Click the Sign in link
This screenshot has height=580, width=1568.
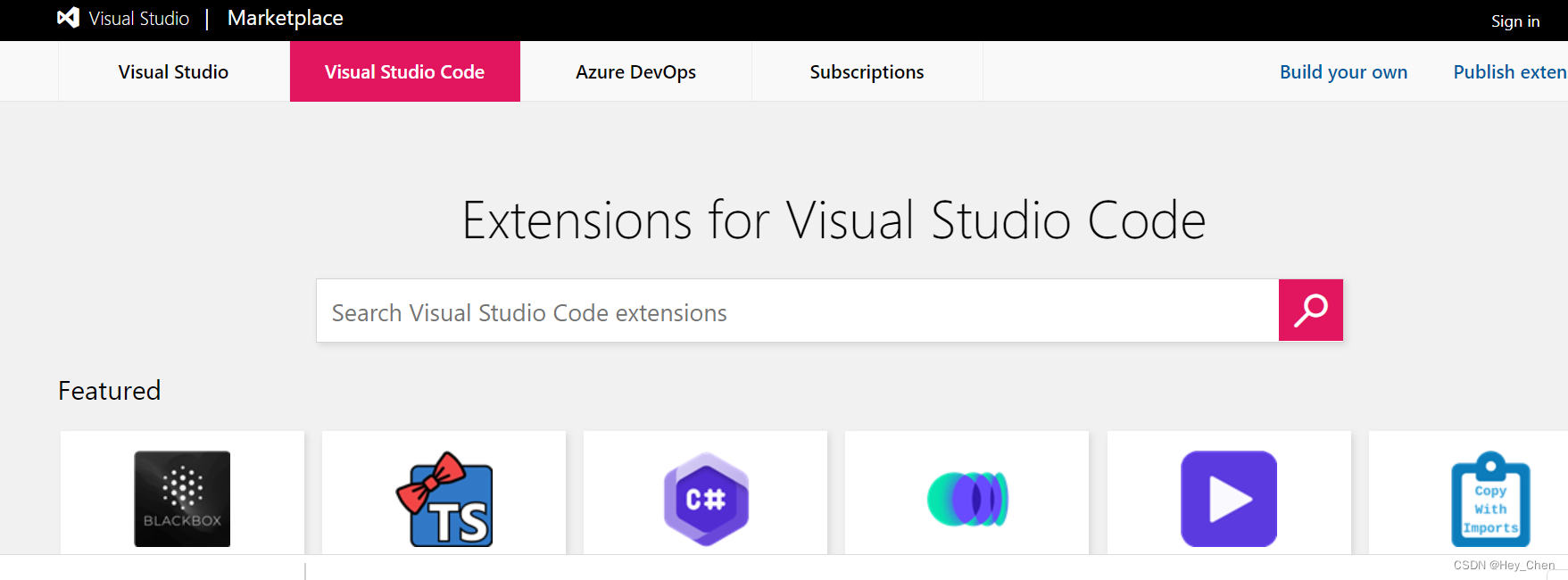[x=1515, y=21]
